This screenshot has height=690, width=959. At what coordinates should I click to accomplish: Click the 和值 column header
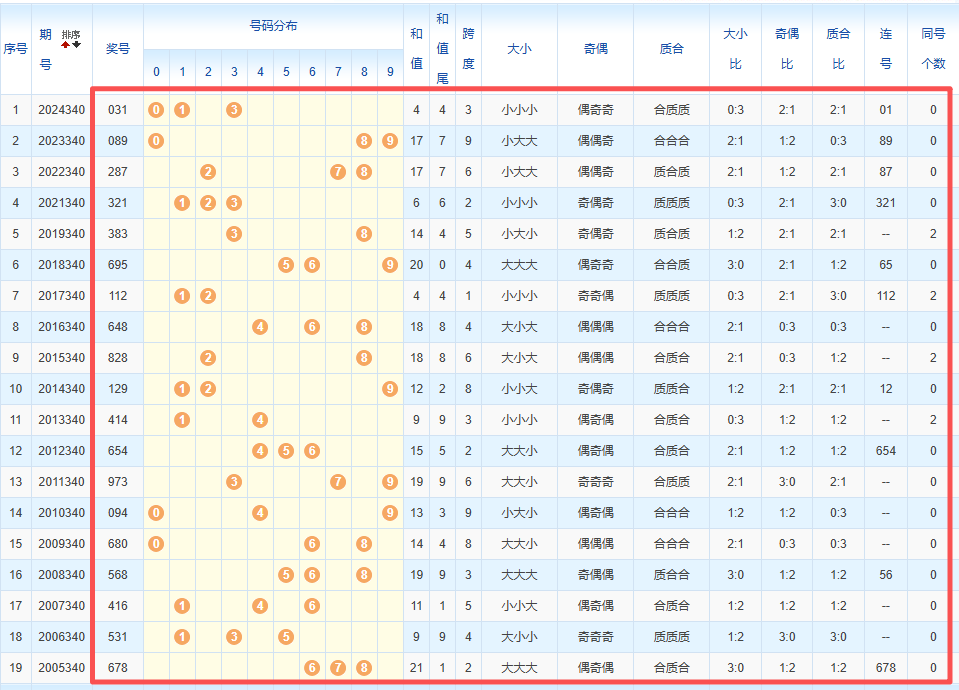(417, 48)
